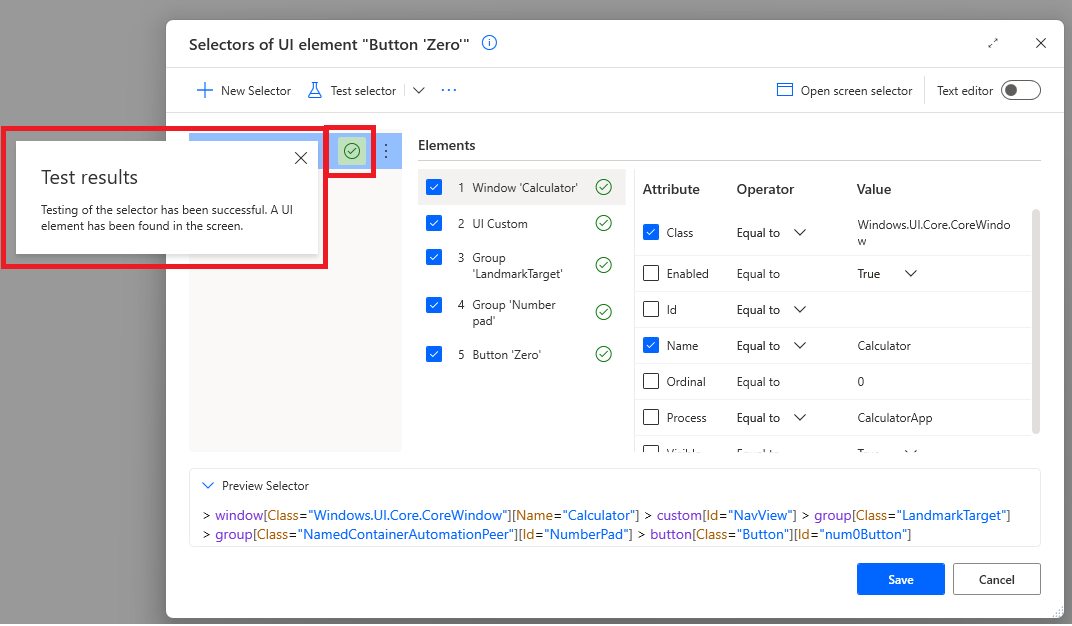Click success icon next to Button 'Zero'
1072x626 pixels.
(x=604, y=354)
